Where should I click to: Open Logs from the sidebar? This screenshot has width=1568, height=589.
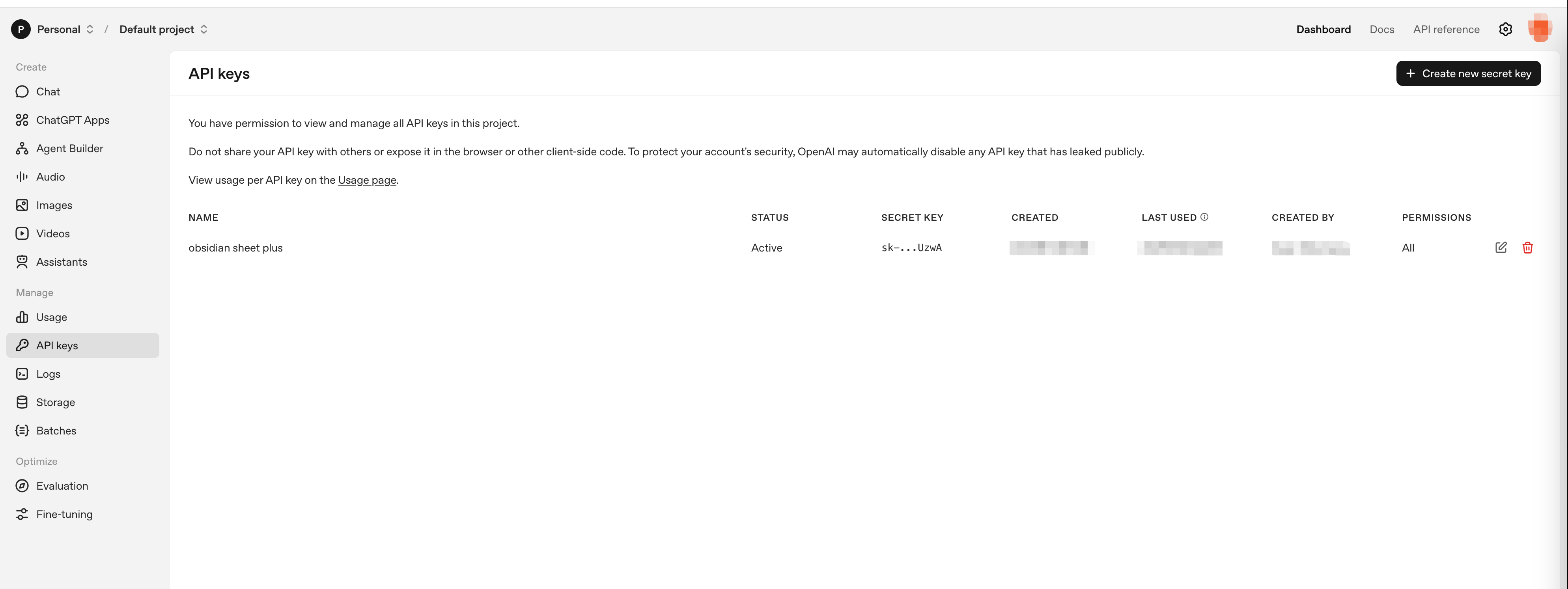pyautogui.click(x=47, y=374)
